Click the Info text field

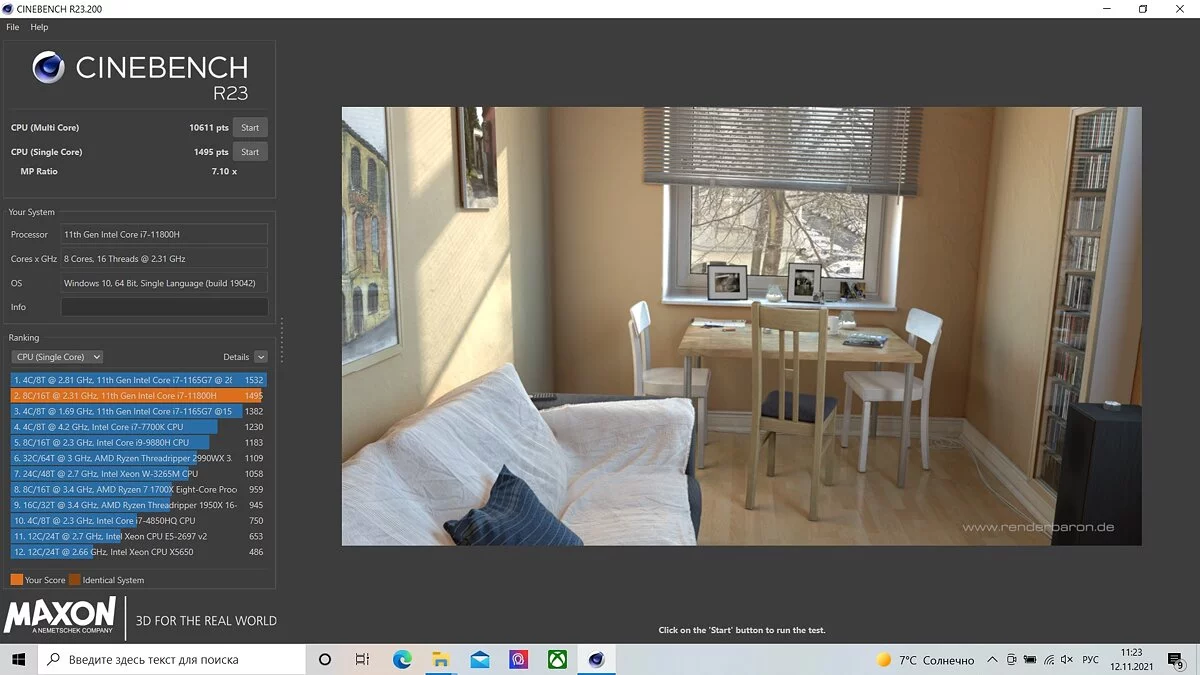pyautogui.click(x=164, y=307)
